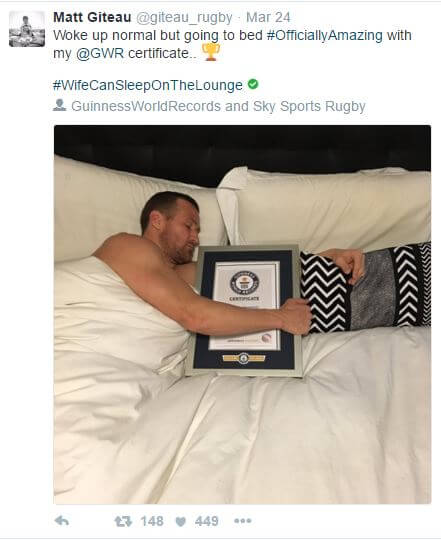This screenshot has height=540, width=441.
Task: Retweet using the retweet arrows icon
Action: (123, 521)
